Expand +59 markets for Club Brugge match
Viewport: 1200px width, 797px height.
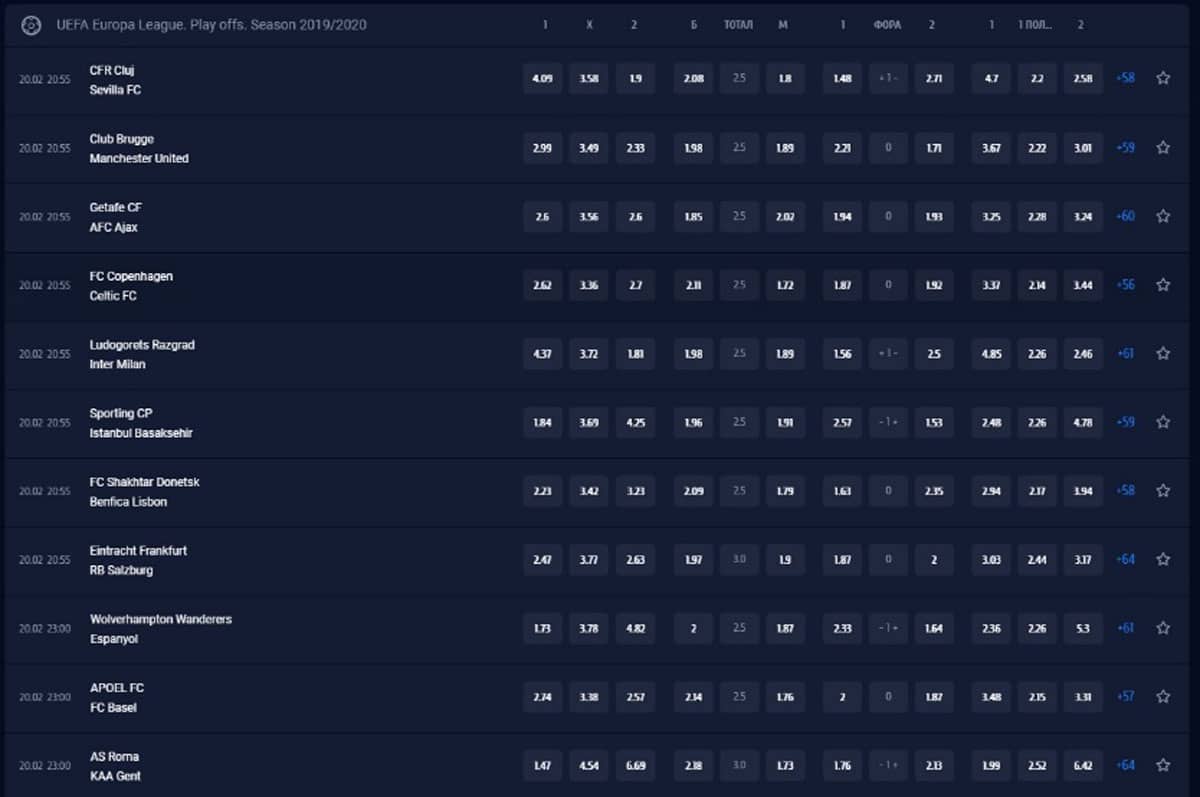coord(1126,147)
